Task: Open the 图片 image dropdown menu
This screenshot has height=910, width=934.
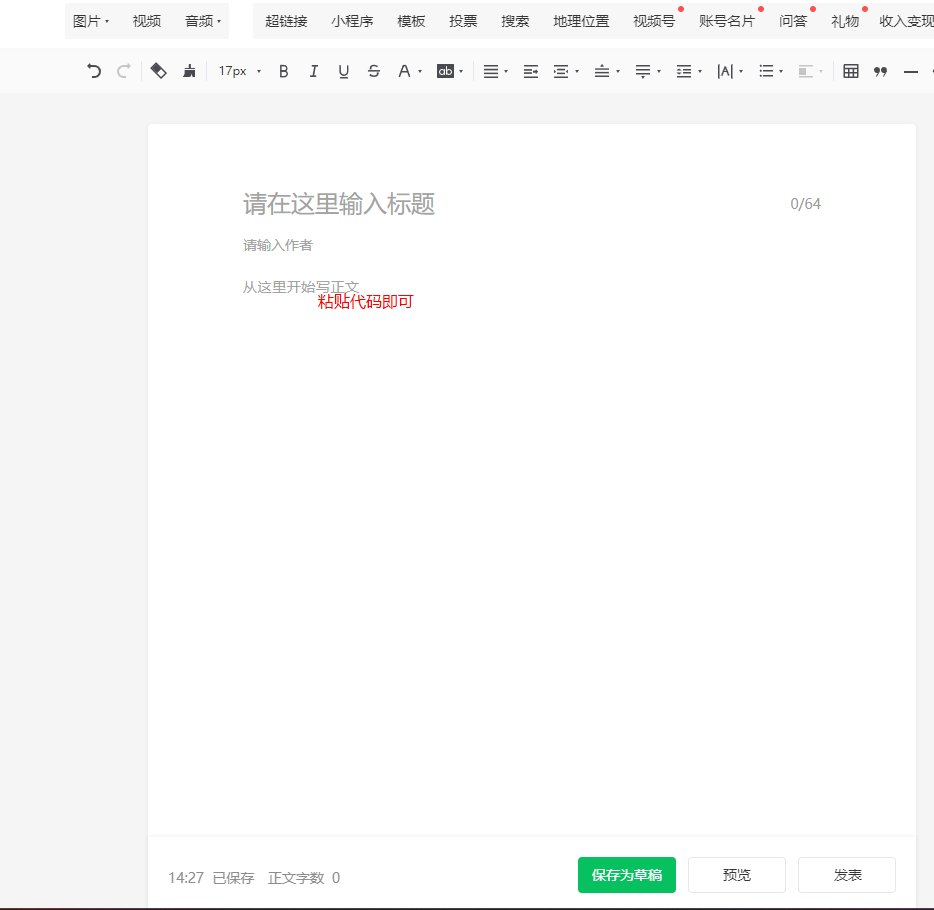Action: [x=91, y=21]
